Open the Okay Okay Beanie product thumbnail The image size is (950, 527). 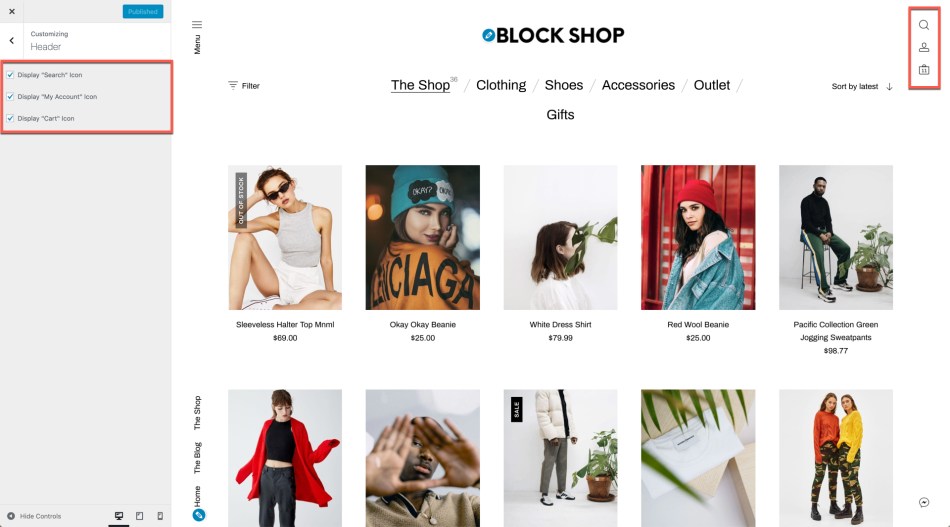pyautogui.click(x=422, y=237)
